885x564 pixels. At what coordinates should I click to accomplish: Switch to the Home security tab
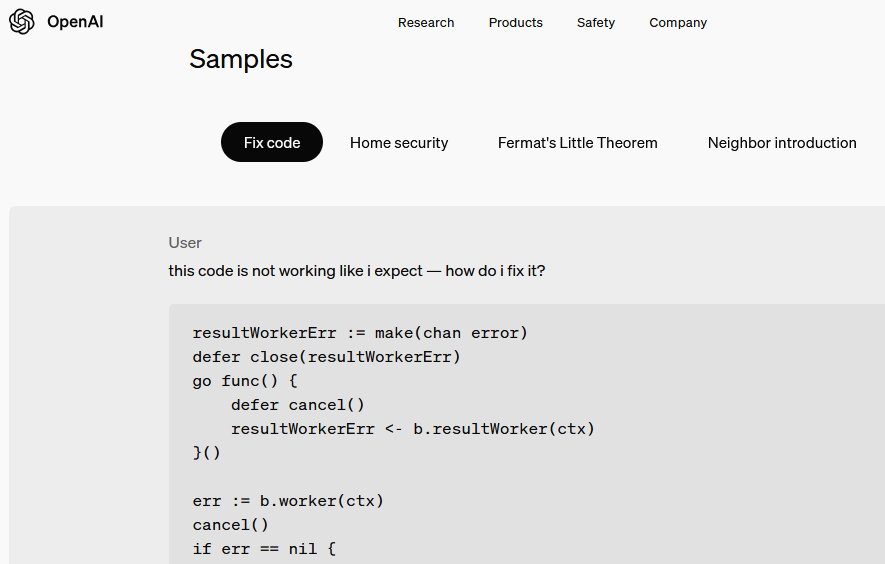pos(398,143)
